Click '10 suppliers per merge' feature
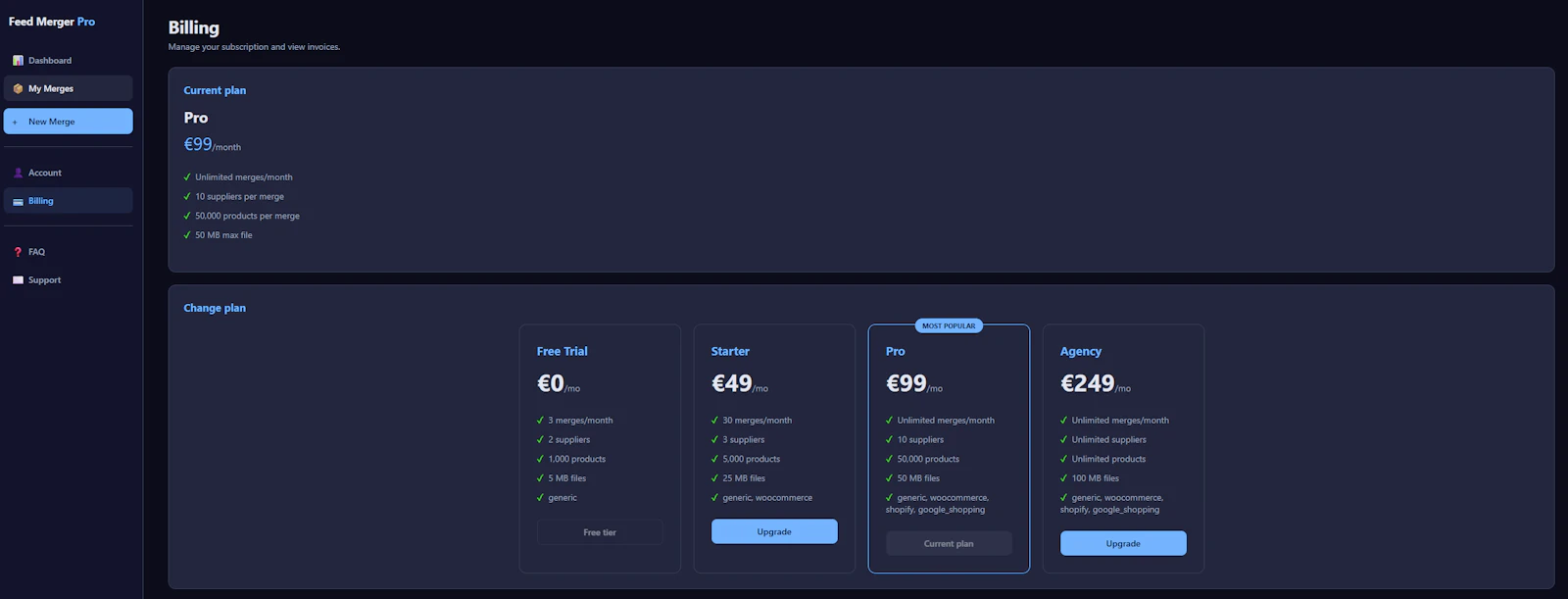 click(239, 196)
